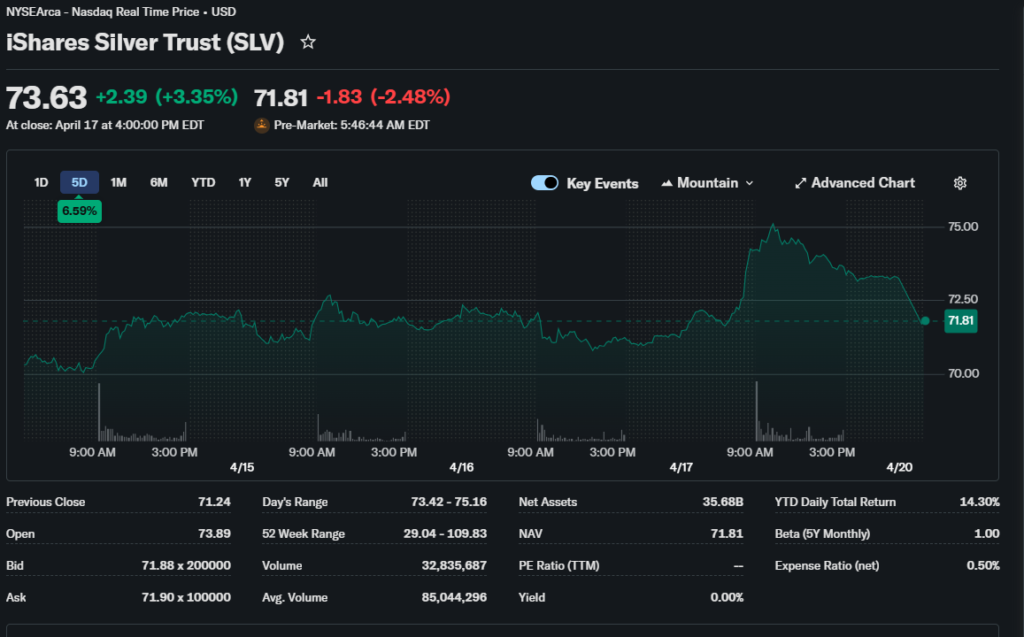Select the 5D time range tab
Screen dimensions: 1024x637
pyautogui.click(x=79, y=182)
